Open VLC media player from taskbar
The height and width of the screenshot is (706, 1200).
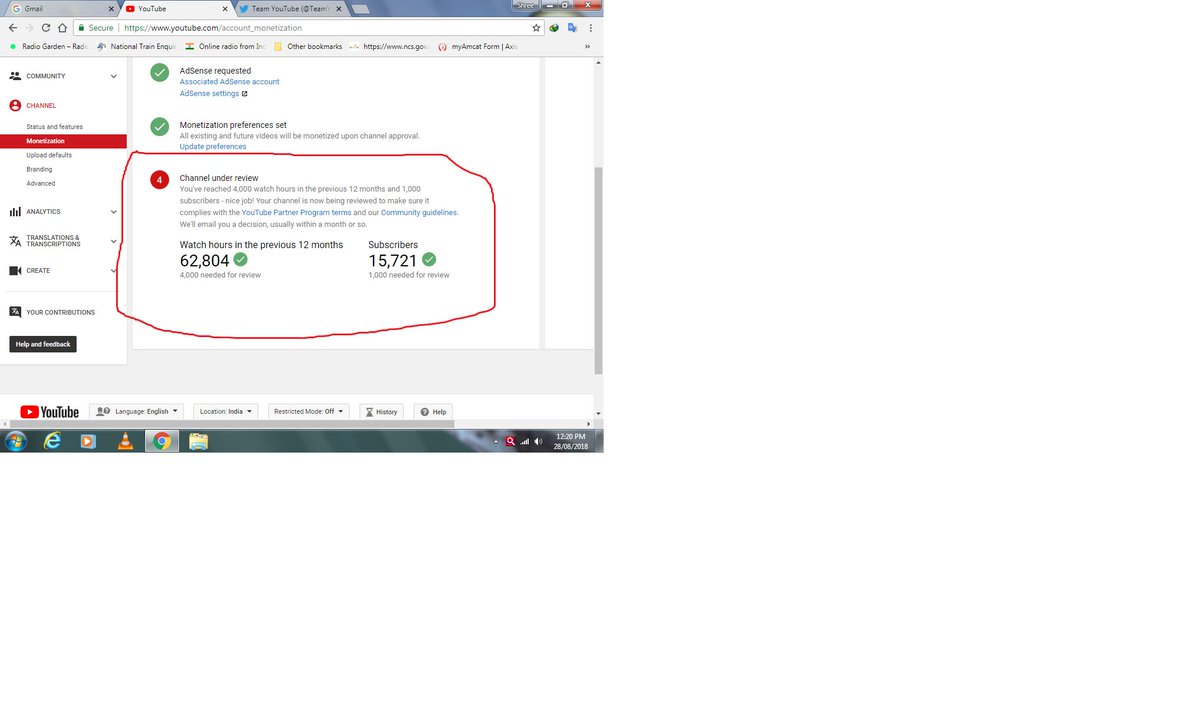click(125, 441)
